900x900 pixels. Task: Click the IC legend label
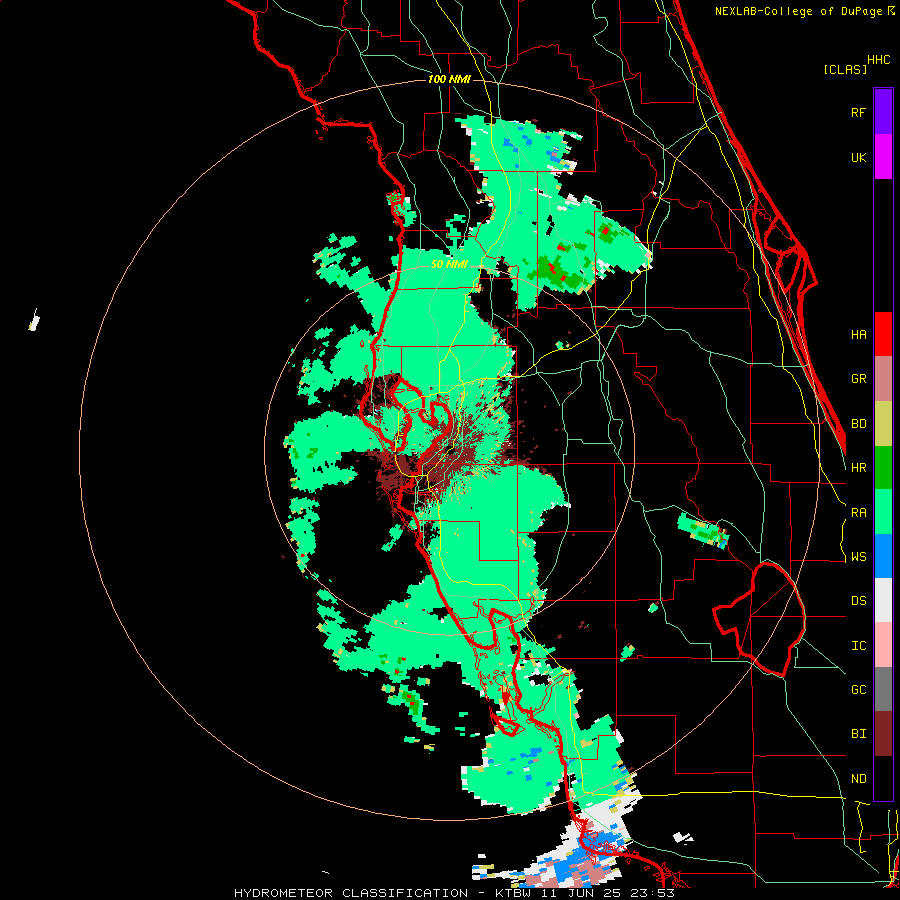pyautogui.click(x=859, y=646)
